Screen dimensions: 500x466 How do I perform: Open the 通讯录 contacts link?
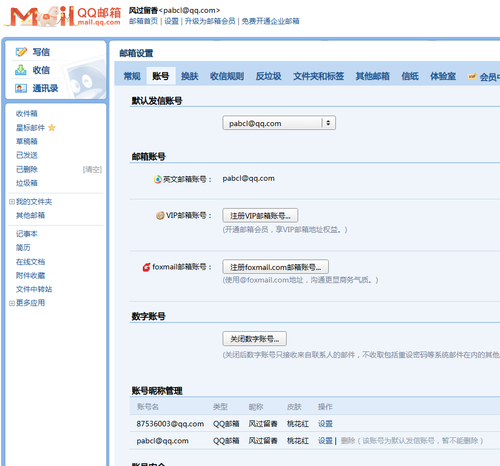pos(45,88)
